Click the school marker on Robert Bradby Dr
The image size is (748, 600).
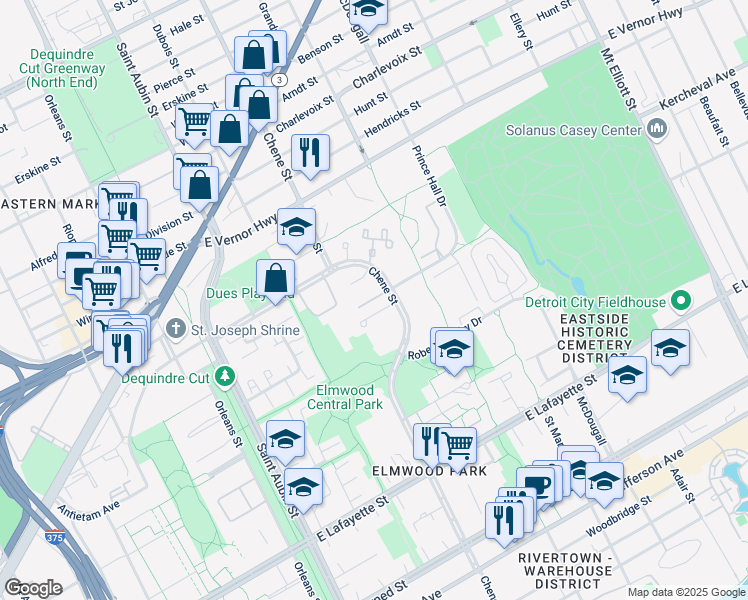tap(454, 349)
